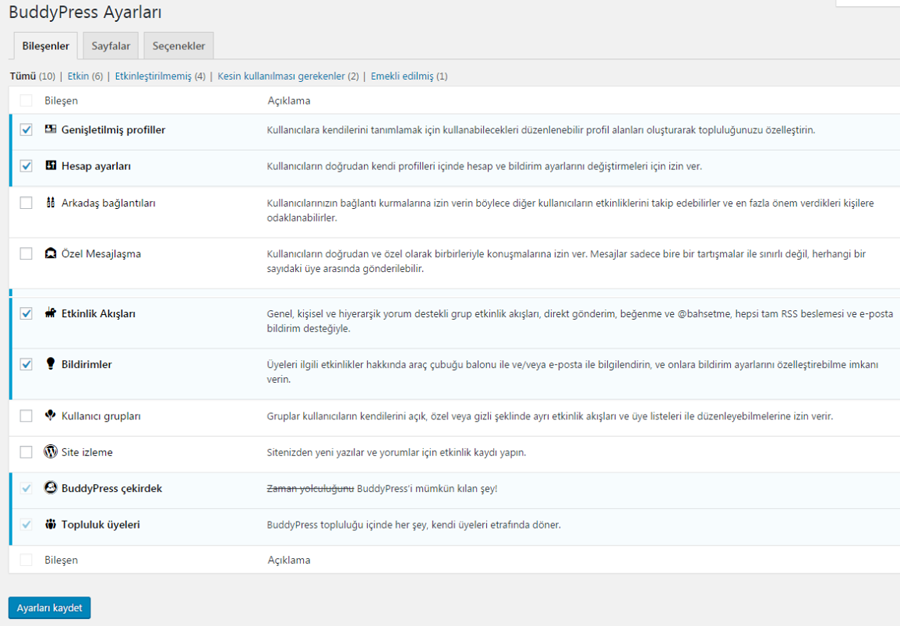Open the Sayfalar tab
The height and width of the screenshot is (626, 900).
tap(111, 46)
